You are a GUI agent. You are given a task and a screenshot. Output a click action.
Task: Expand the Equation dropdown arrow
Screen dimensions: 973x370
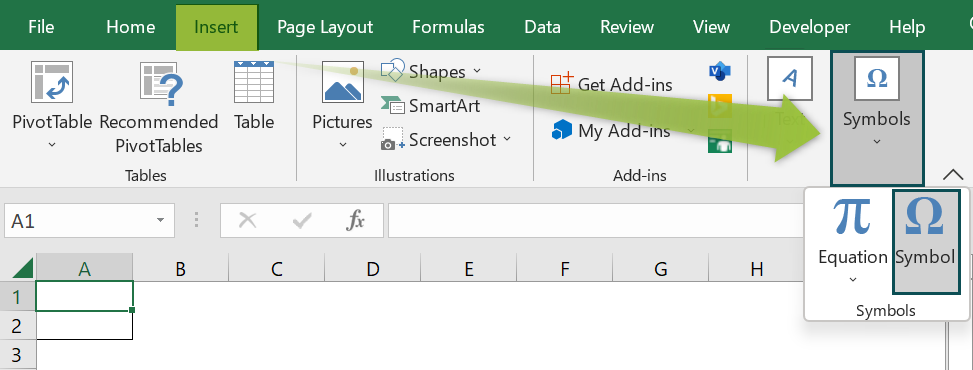(x=853, y=279)
